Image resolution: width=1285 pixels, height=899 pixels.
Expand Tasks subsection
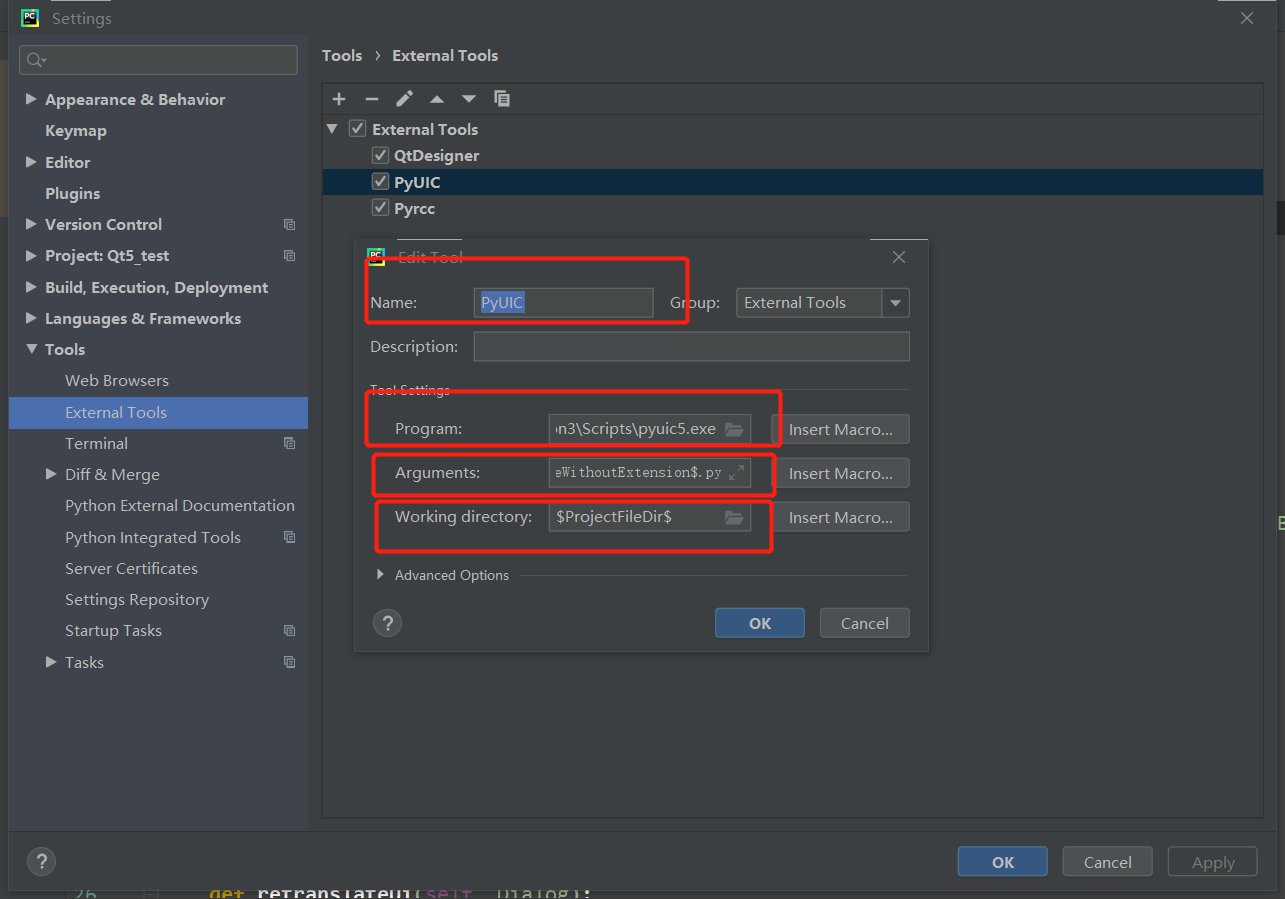pyautogui.click(x=51, y=662)
